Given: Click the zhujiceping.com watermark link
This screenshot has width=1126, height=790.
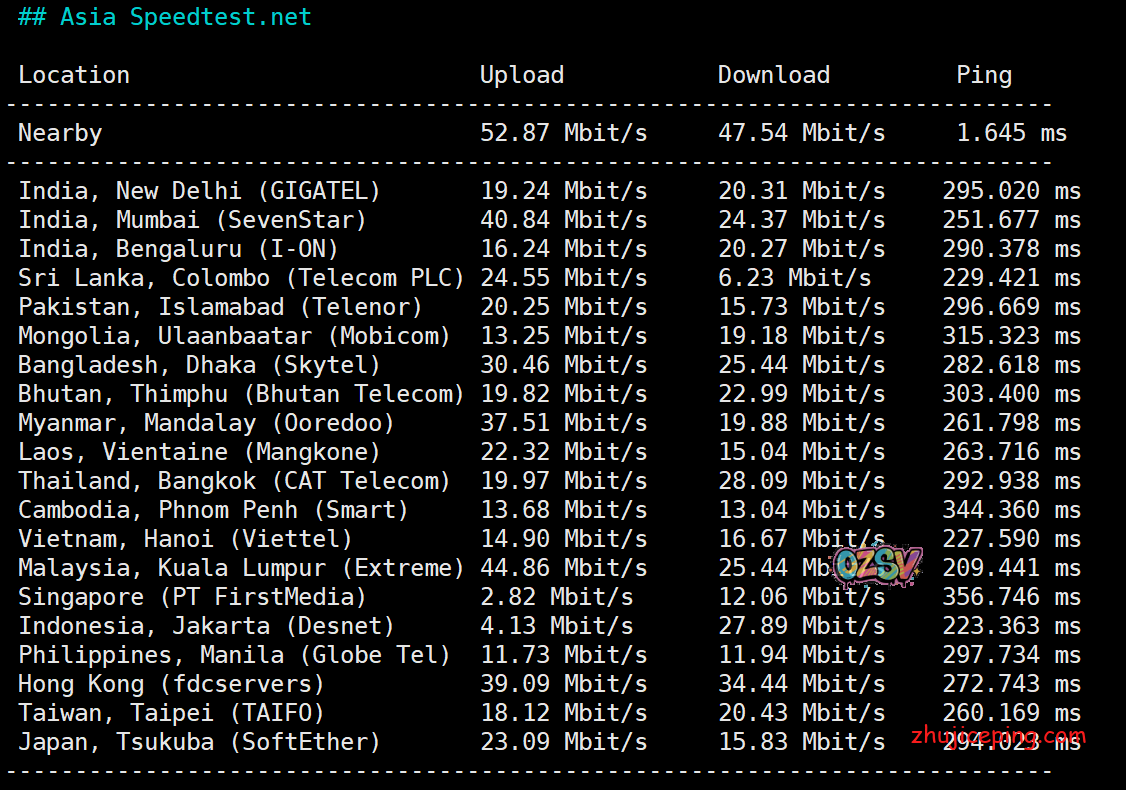Looking at the screenshot, I should point(997,738).
